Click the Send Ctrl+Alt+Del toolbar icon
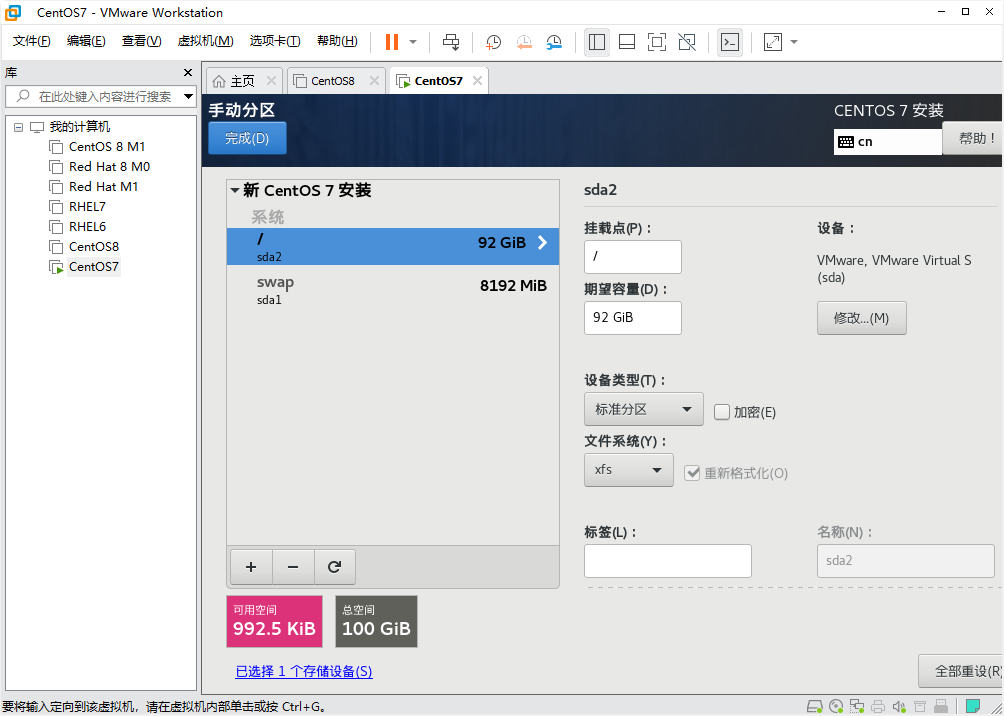The width and height of the screenshot is (1004, 716). click(451, 42)
